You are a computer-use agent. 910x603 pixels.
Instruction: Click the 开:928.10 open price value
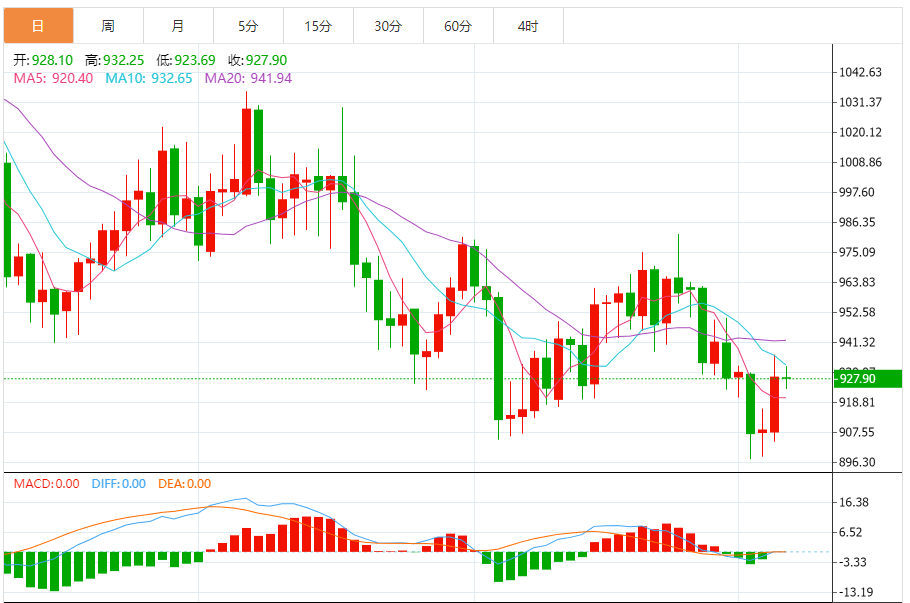44,60
